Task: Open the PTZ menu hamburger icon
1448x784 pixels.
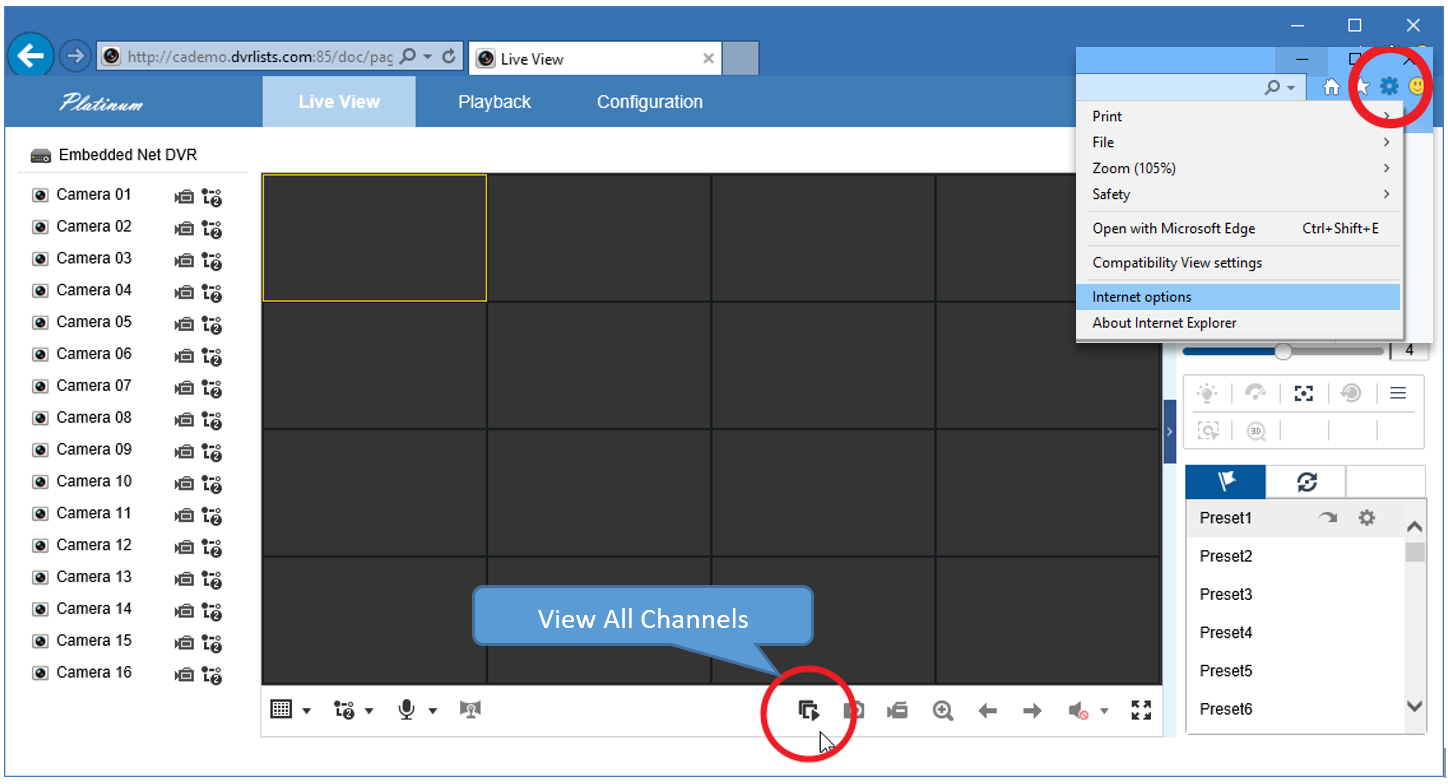Action: [1398, 393]
